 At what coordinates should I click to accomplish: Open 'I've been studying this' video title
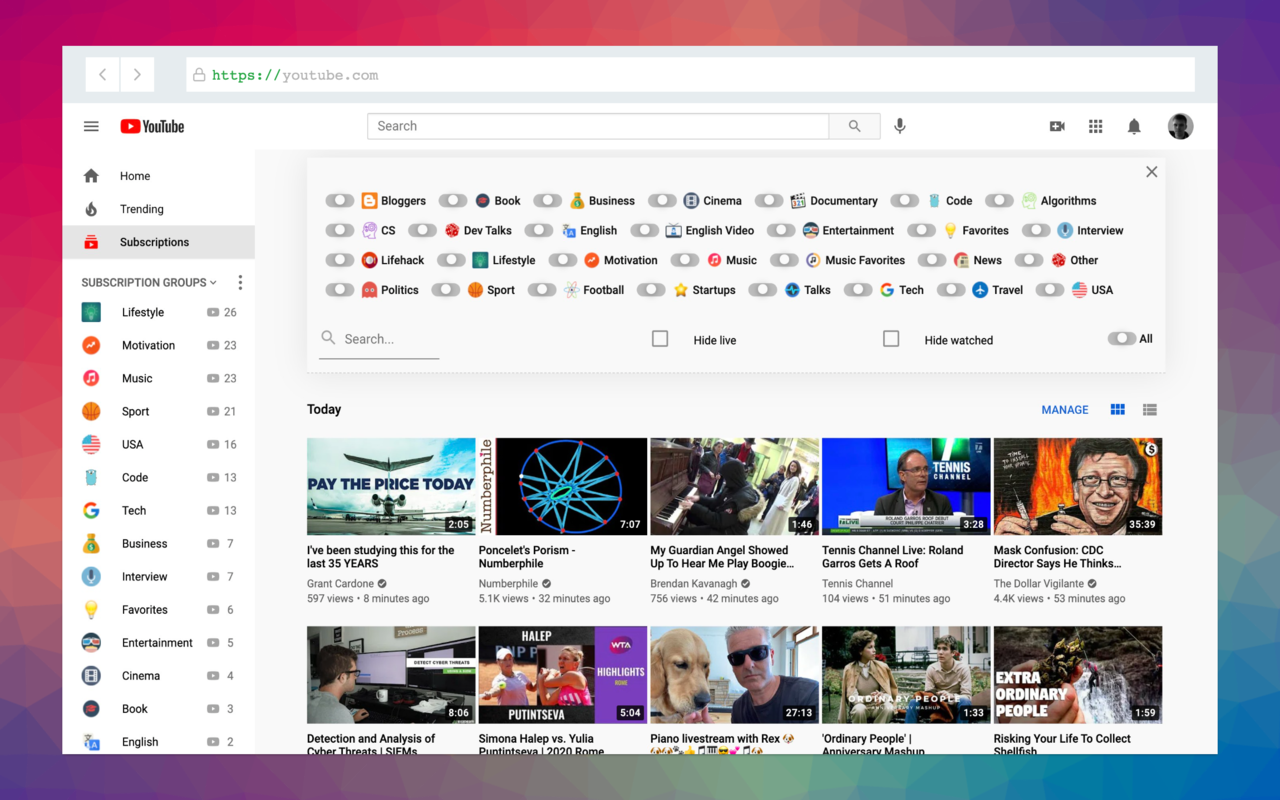click(x=380, y=557)
